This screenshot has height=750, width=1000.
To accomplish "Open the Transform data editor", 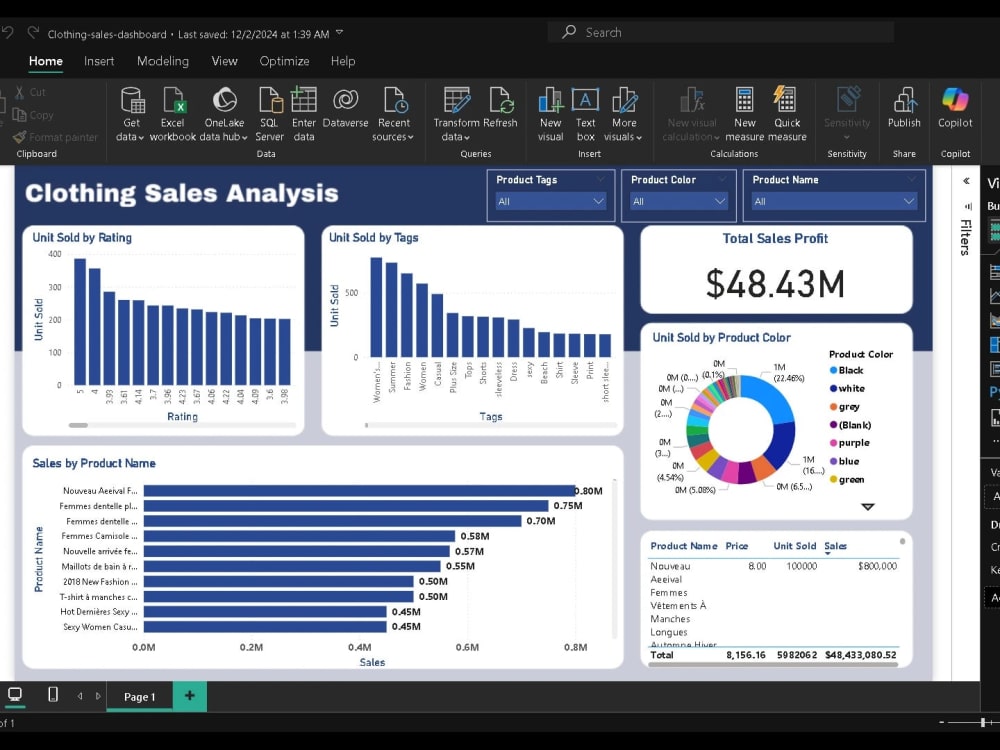I will click(456, 114).
